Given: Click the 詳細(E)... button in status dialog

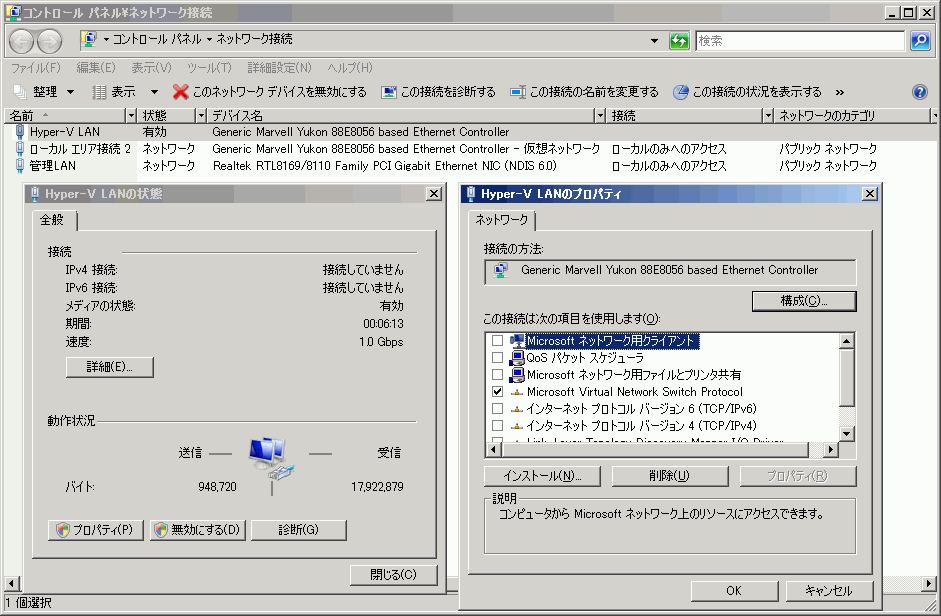Looking at the screenshot, I should (x=110, y=367).
